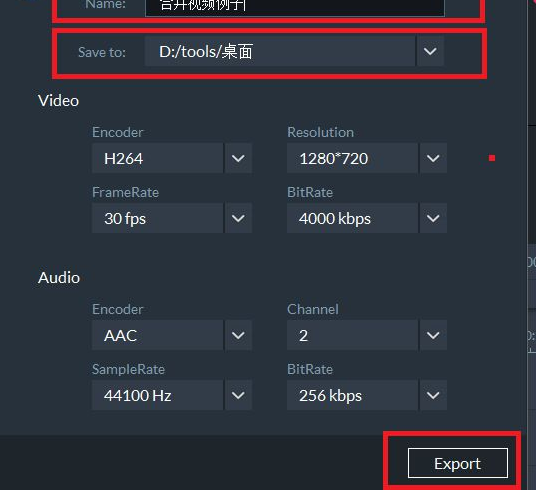Click the 44100 Hz sample rate field

click(x=157, y=395)
